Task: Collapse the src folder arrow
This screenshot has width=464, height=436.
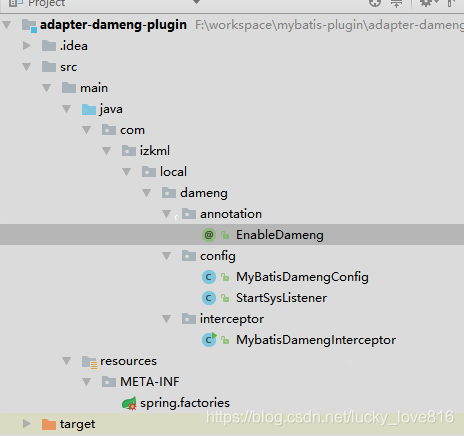Action: [26, 67]
